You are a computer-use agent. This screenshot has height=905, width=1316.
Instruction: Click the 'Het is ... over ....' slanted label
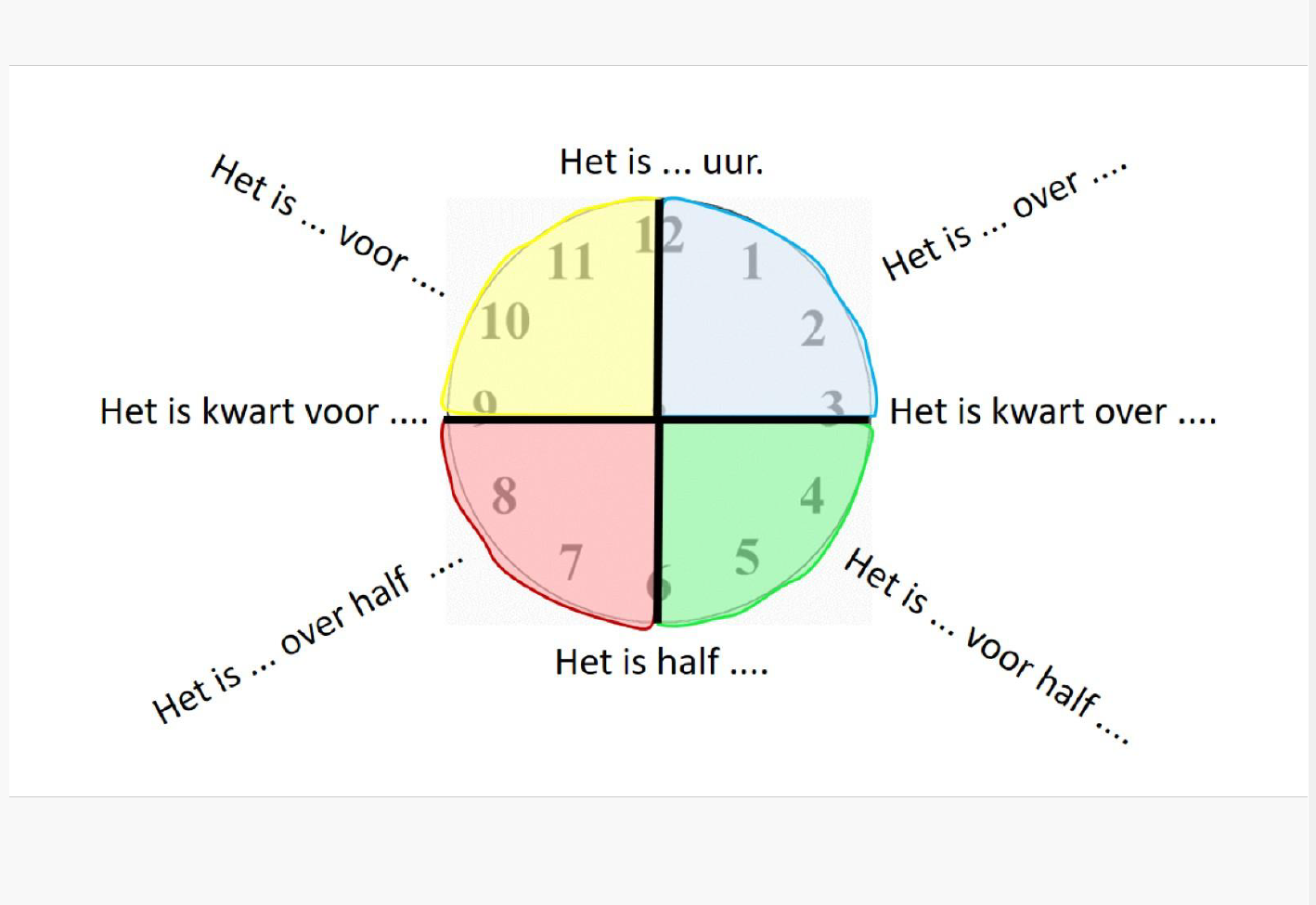pyautogui.click(x=1003, y=224)
